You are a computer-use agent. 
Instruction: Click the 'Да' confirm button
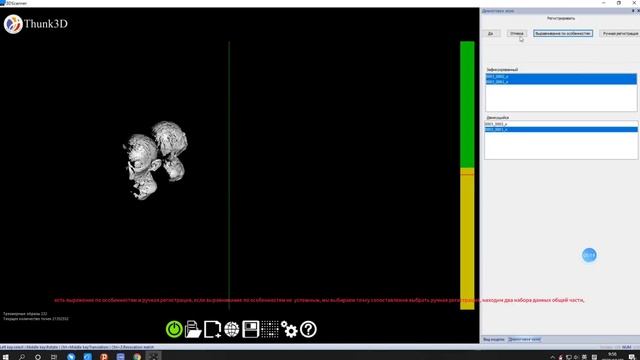491,33
